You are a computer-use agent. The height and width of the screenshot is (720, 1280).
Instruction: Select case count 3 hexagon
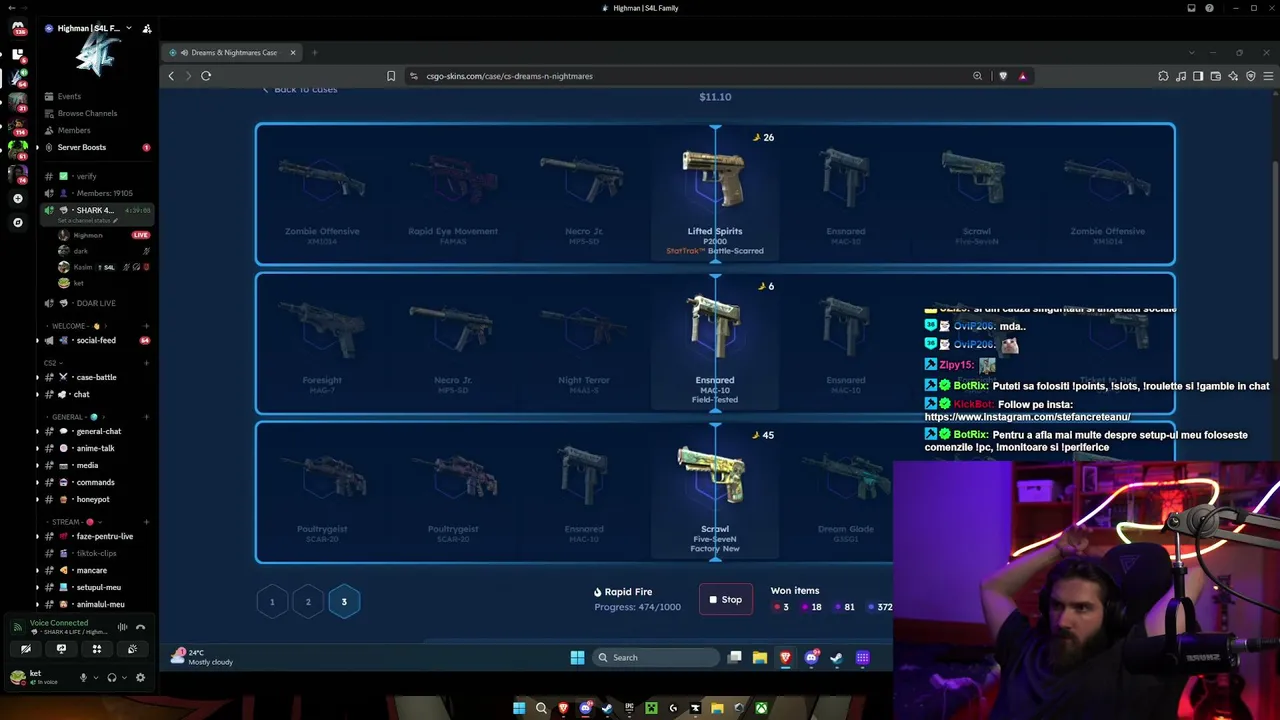click(x=344, y=602)
